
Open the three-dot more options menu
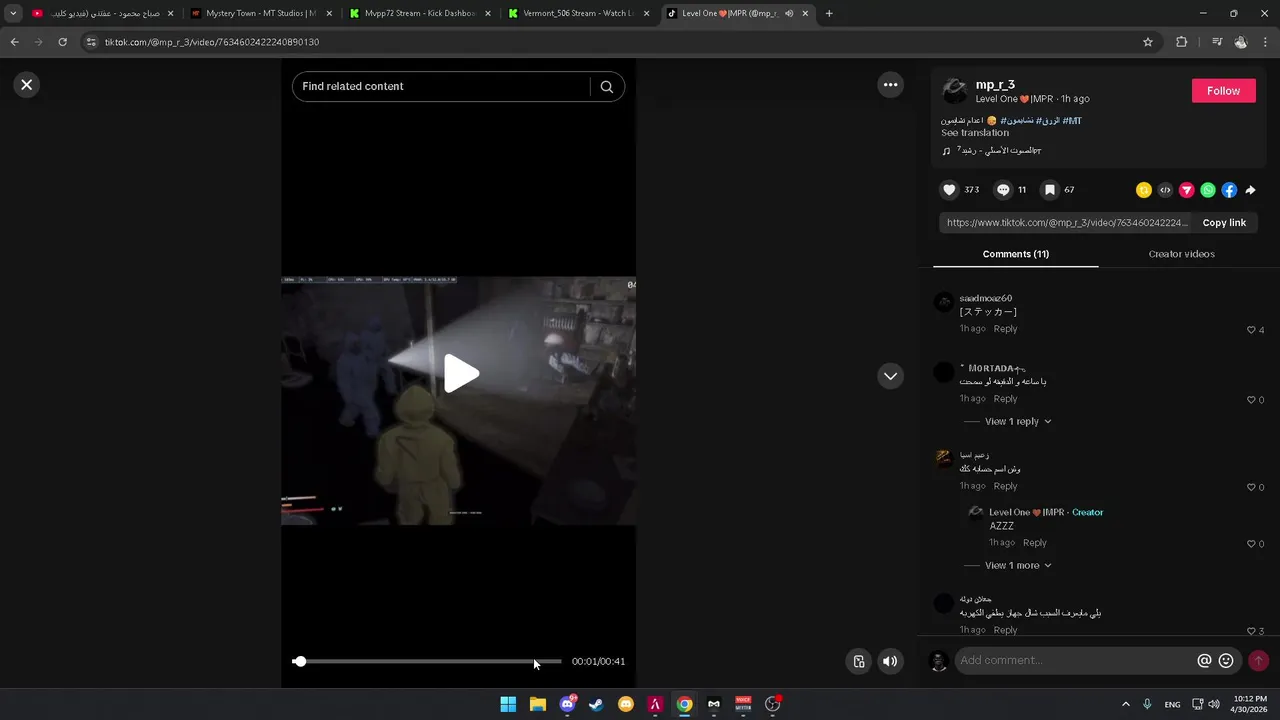click(x=890, y=85)
